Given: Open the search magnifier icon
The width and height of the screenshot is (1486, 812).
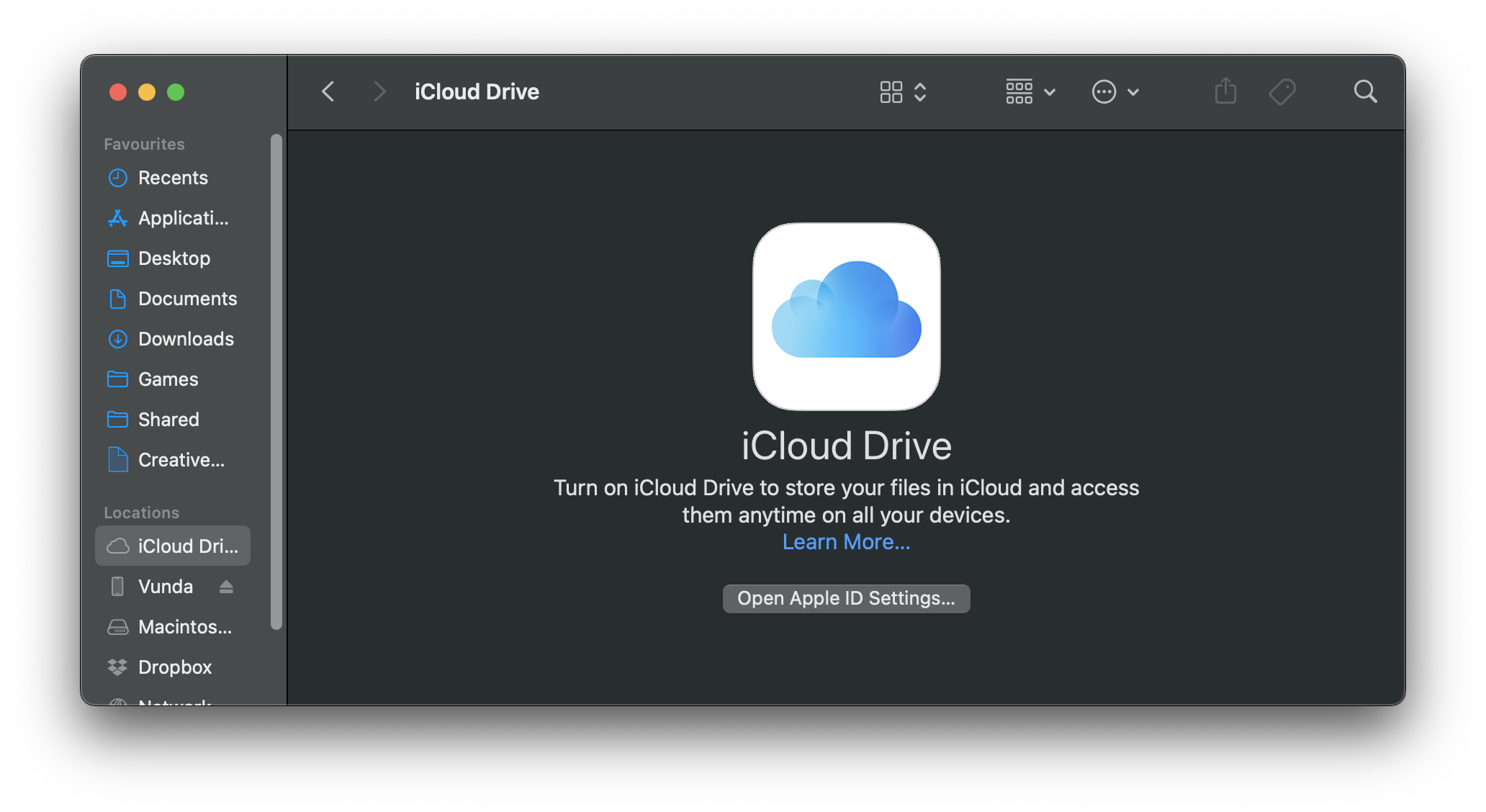Looking at the screenshot, I should (x=1365, y=91).
